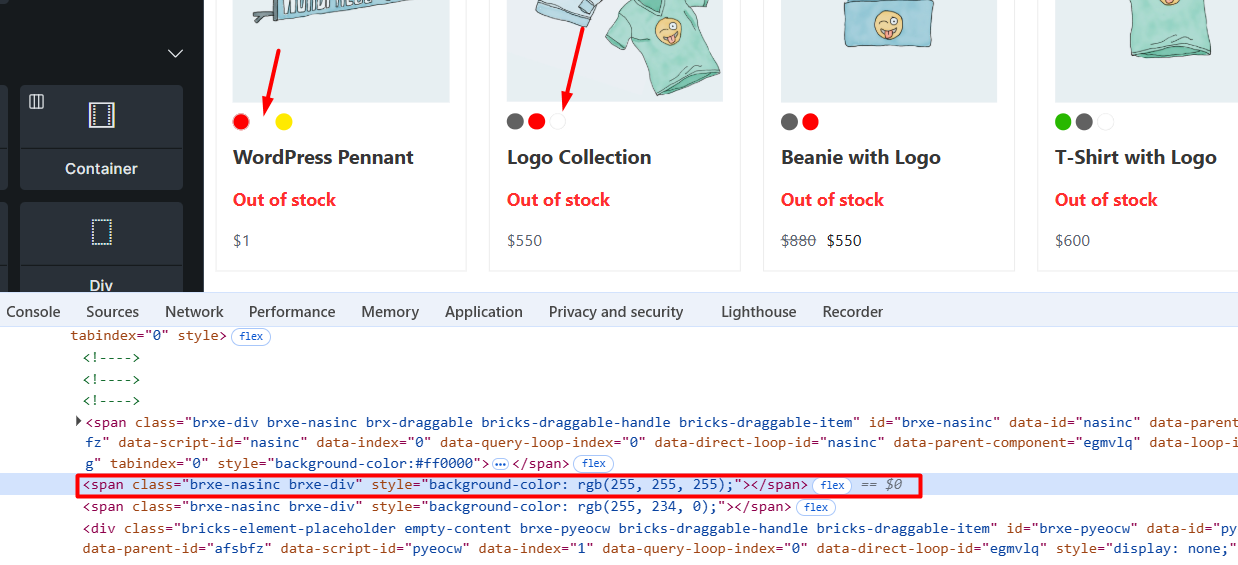This screenshot has width=1238, height=565.
Task: Click the ellipsis icon inside the first span tag
Action: (x=500, y=464)
